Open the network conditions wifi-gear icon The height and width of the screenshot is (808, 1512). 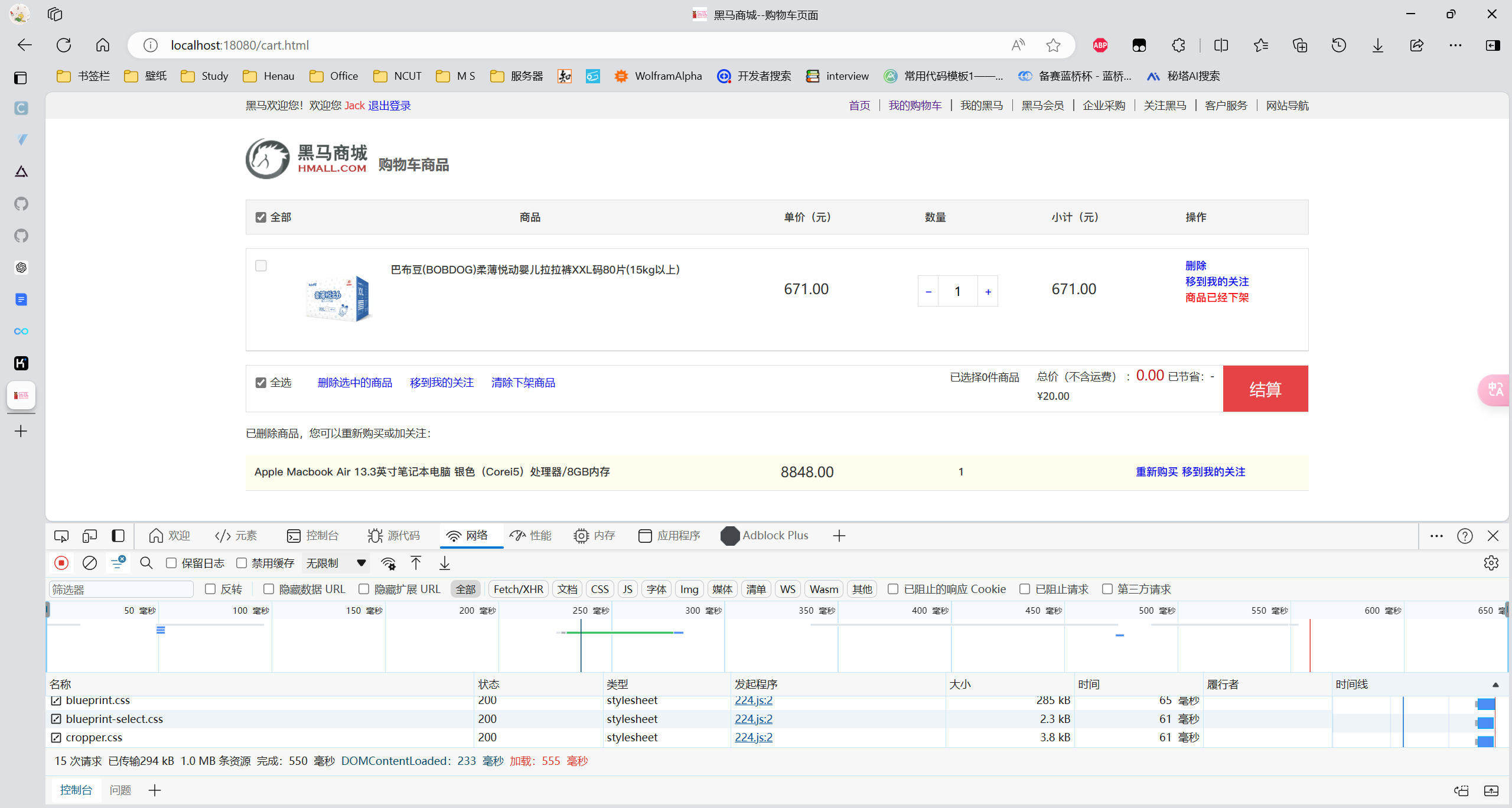tap(388, 563)
